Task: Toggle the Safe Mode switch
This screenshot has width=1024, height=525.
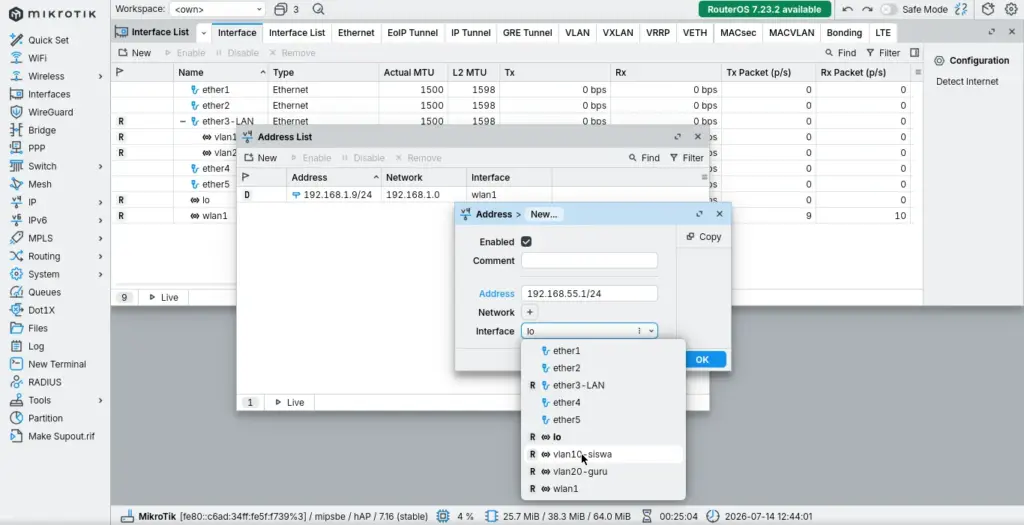Action: [888, 9]
